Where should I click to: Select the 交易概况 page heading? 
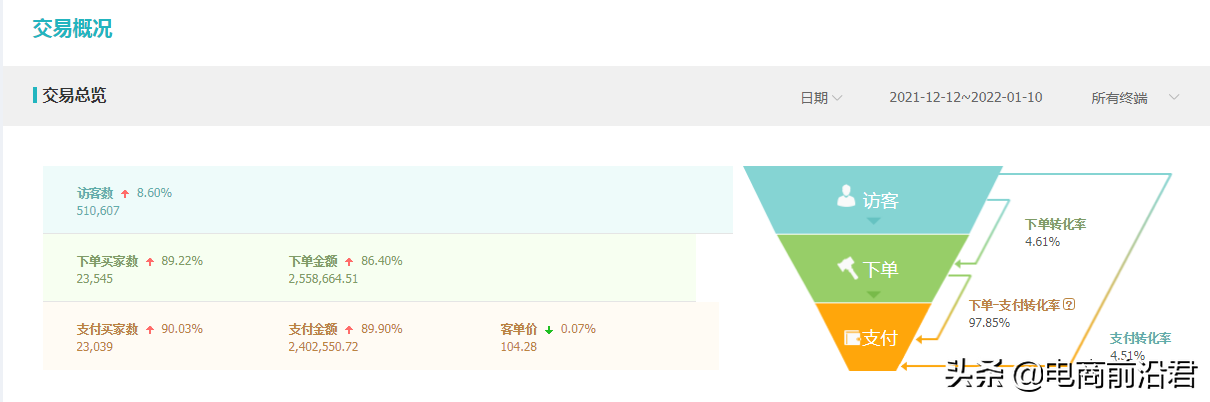pyautogui.click(x=72, y=28)
